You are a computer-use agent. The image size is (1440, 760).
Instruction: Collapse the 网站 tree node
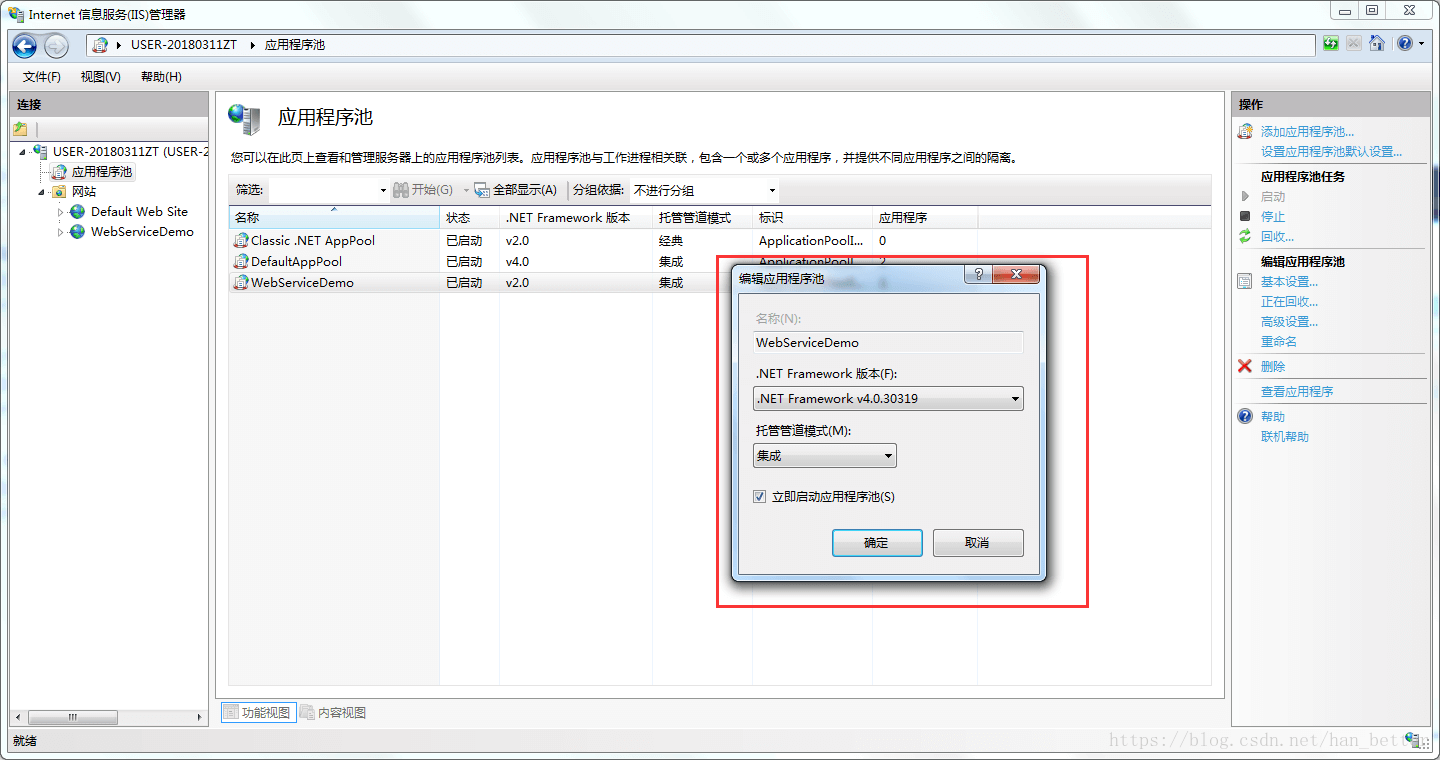(x=42, y=192)
